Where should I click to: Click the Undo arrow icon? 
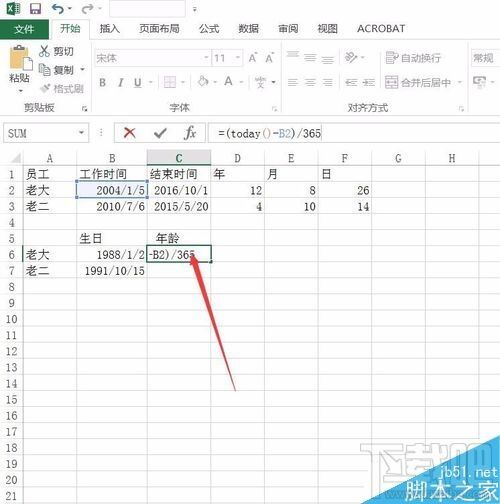(58, 9)
